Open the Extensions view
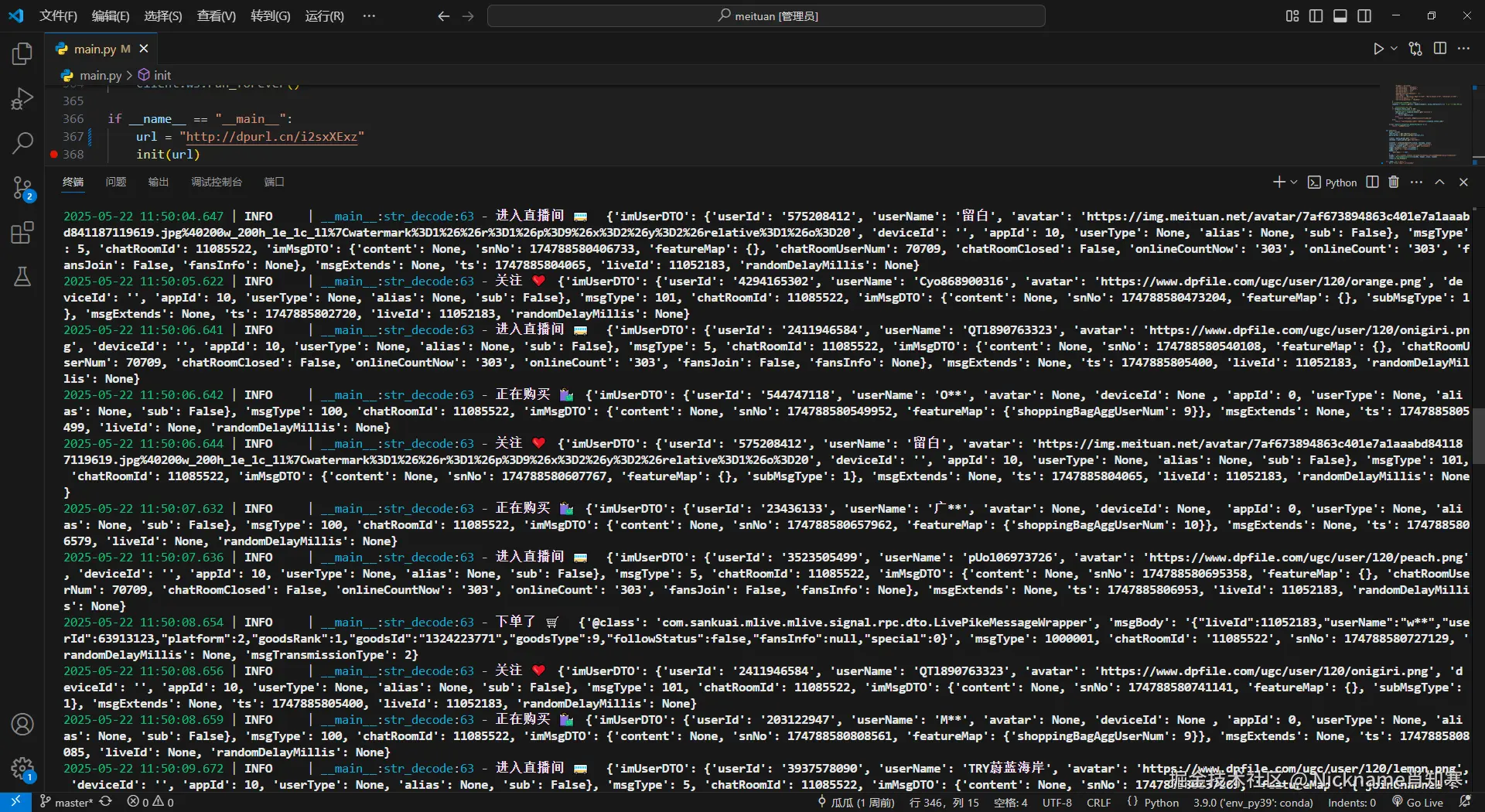This screenshot has width=1485, height=812. pos(22,233)
